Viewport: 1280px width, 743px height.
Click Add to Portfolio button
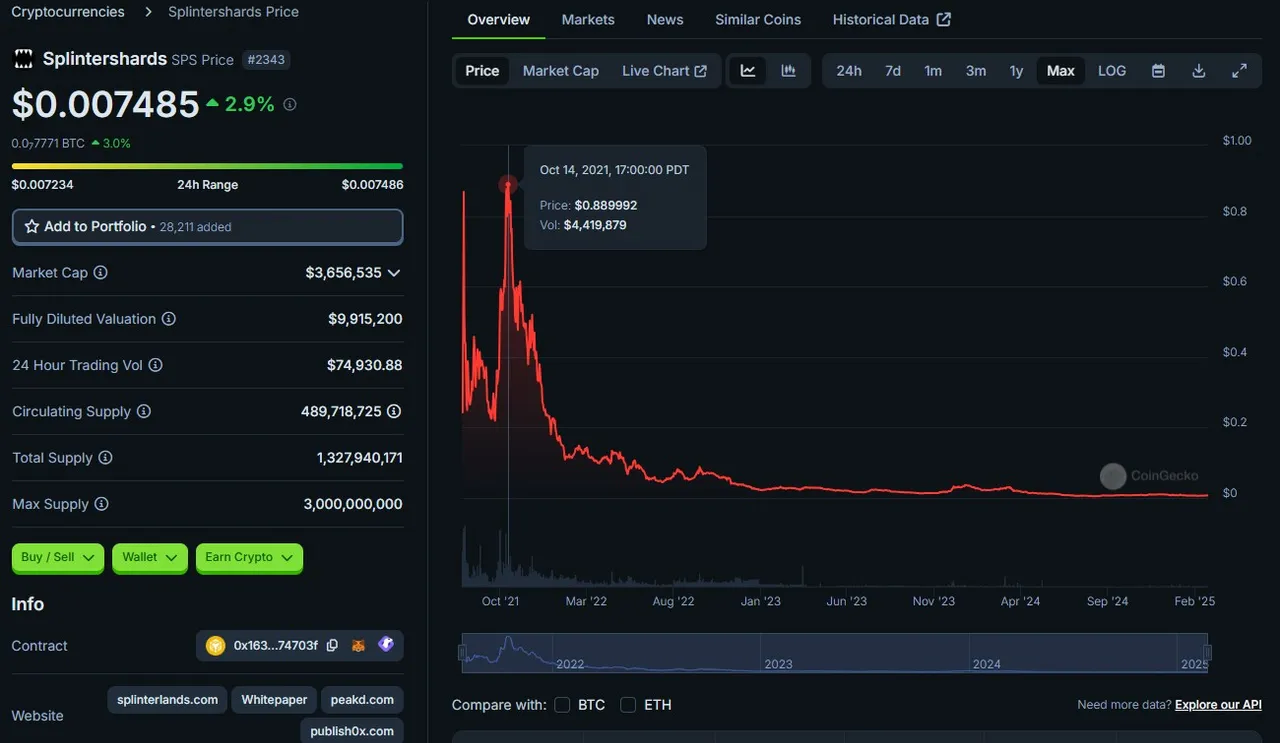(207, 227)
